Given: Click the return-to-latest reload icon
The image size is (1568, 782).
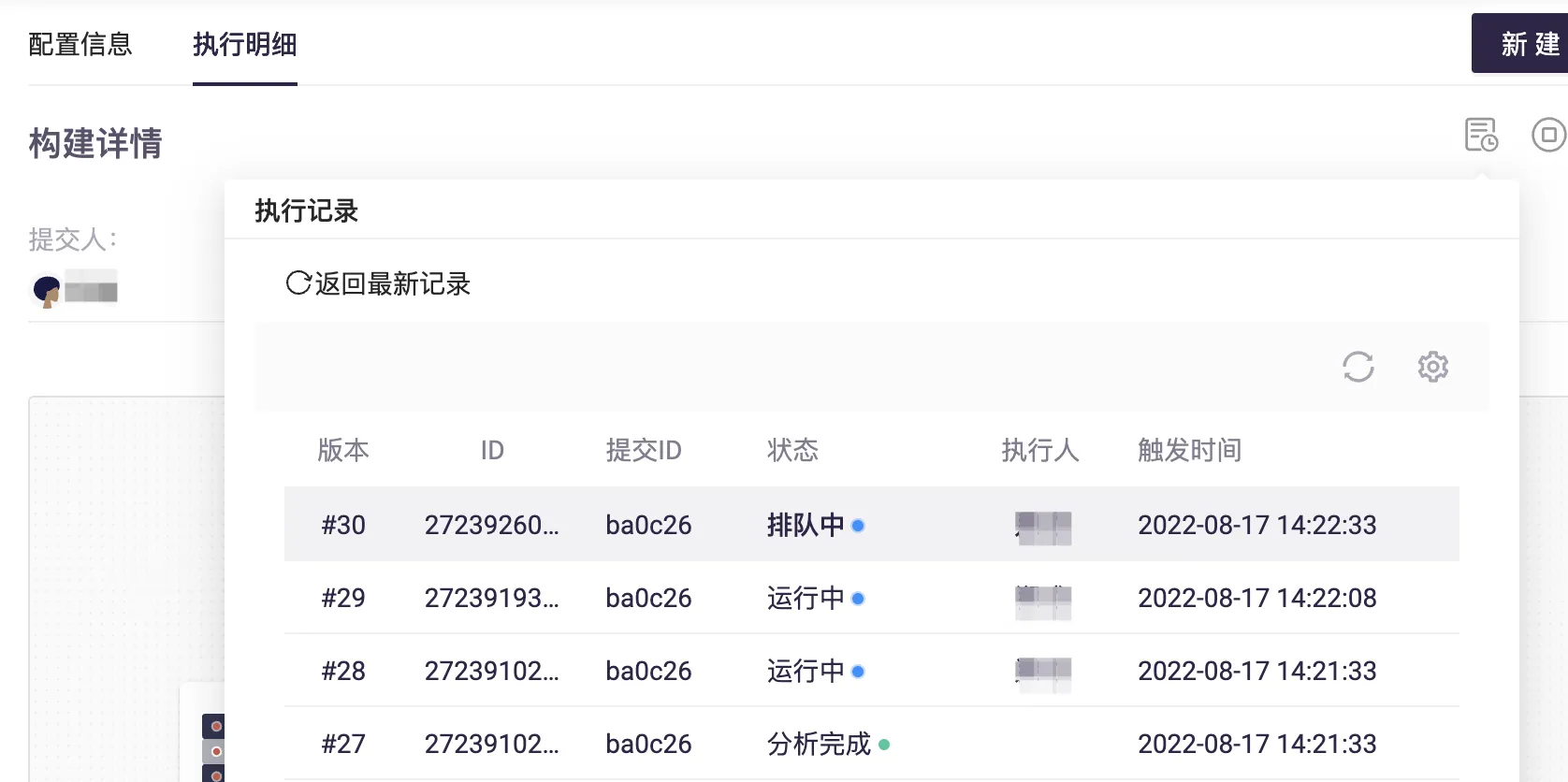Looking at the screenshot, I should coord(298,283).
